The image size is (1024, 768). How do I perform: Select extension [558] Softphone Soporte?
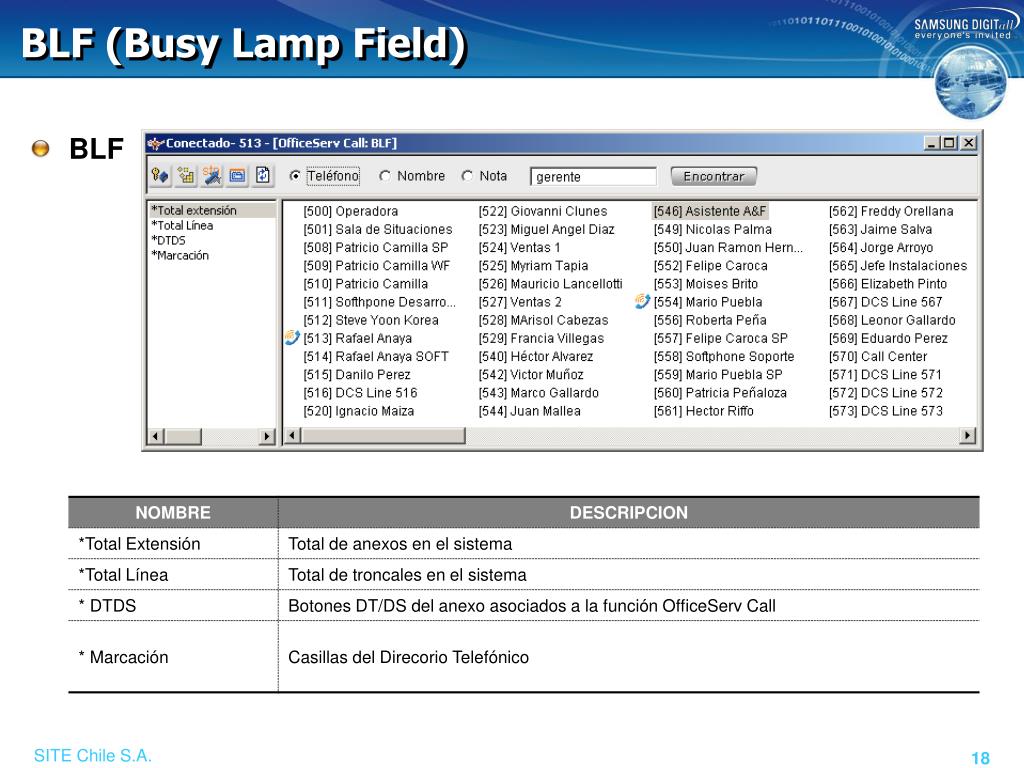point(724,357)
